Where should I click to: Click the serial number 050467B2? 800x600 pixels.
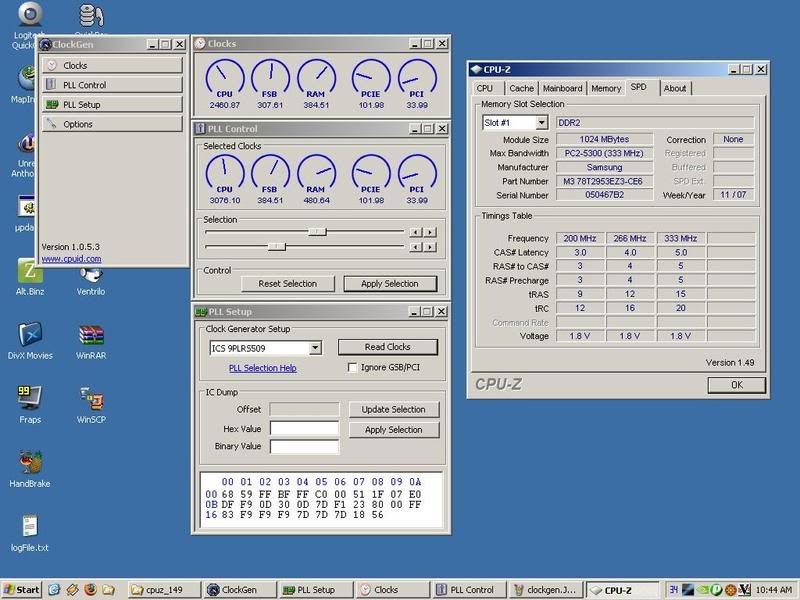tap(605, 195)
